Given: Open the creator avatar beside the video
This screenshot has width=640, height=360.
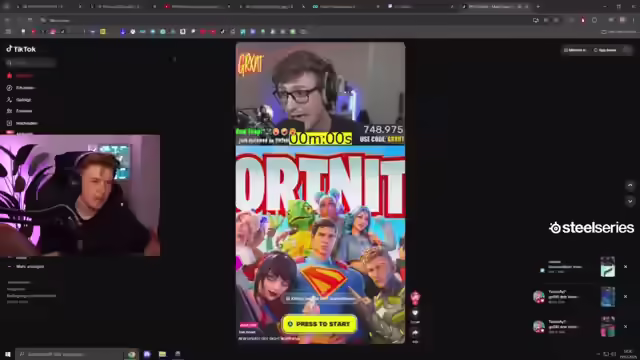Looking at the screenshot, I should (x=415, y=298).
